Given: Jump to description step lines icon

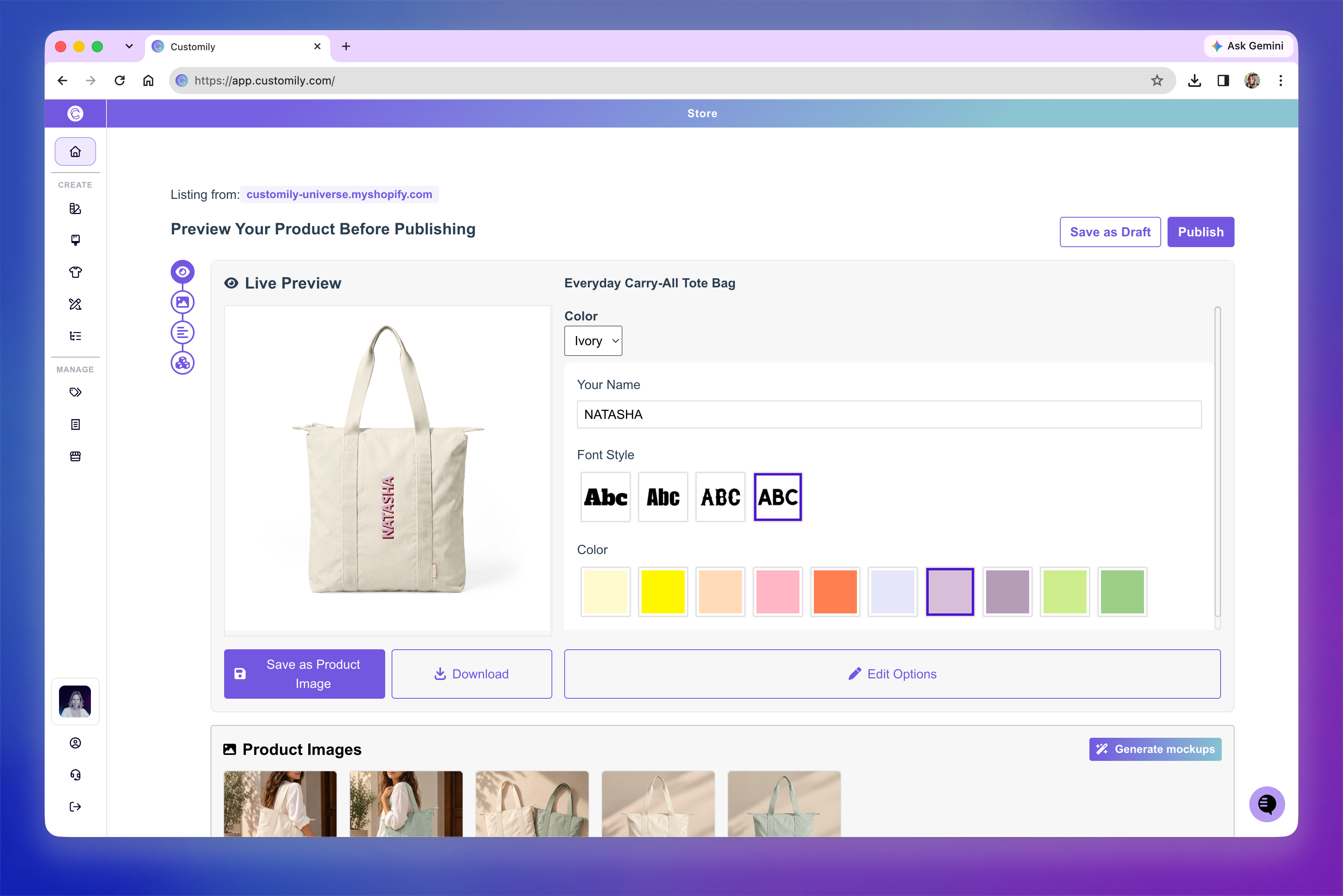Looking at the screenshot, I should pyautogui.click(x=182, y=332).
